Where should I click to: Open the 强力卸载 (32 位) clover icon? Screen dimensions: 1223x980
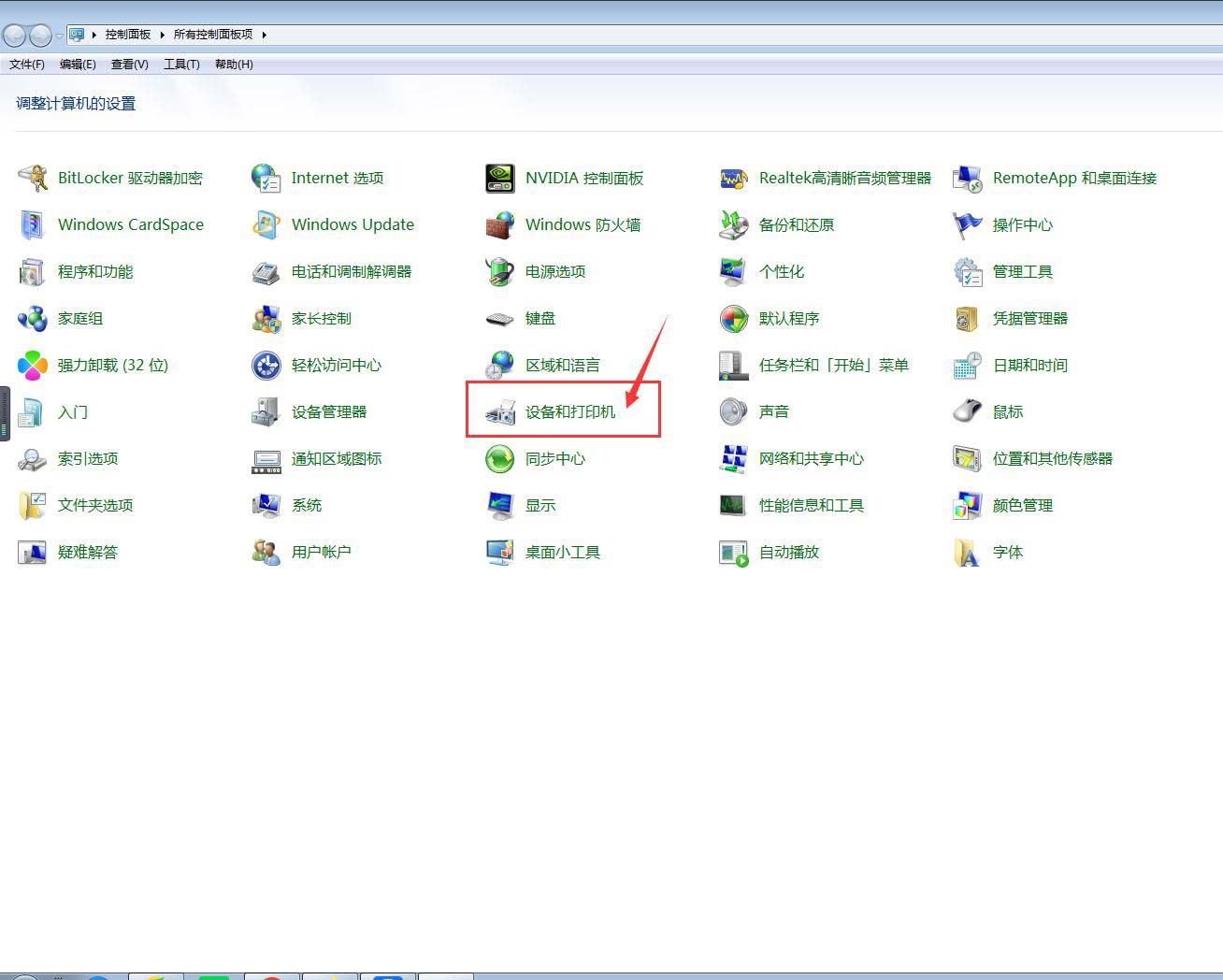click(32, 365)
